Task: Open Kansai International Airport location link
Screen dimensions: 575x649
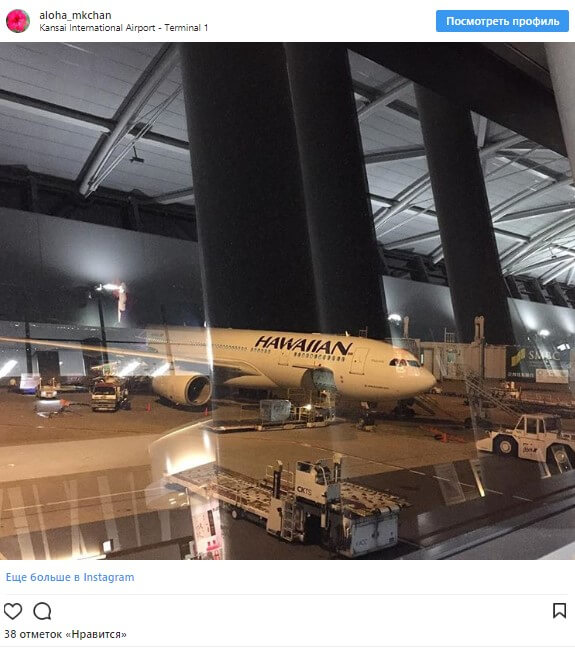Action: pos(123,28)
